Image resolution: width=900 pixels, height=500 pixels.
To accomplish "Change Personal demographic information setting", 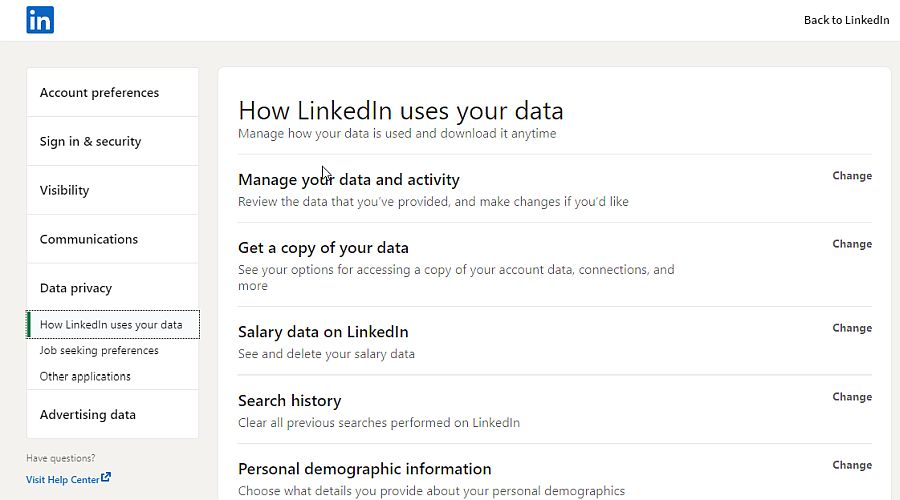I will click(852, 465).
